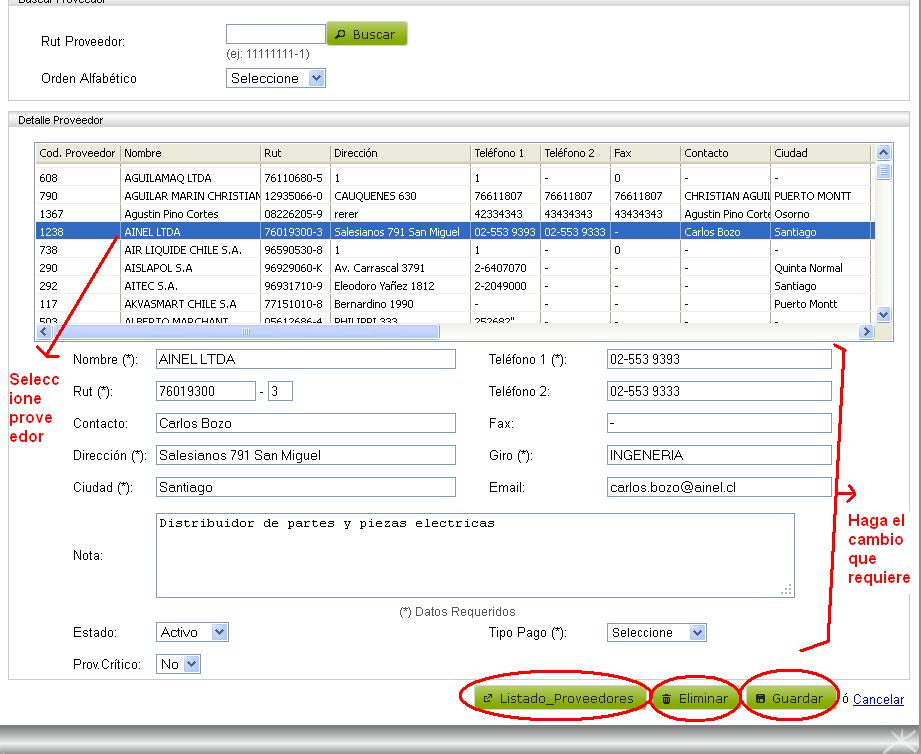Click the Email field carlos.bozo@ainel.cl
Image resolution: width=921 pixels, height=754 pixels.
(x=719, y=487)
